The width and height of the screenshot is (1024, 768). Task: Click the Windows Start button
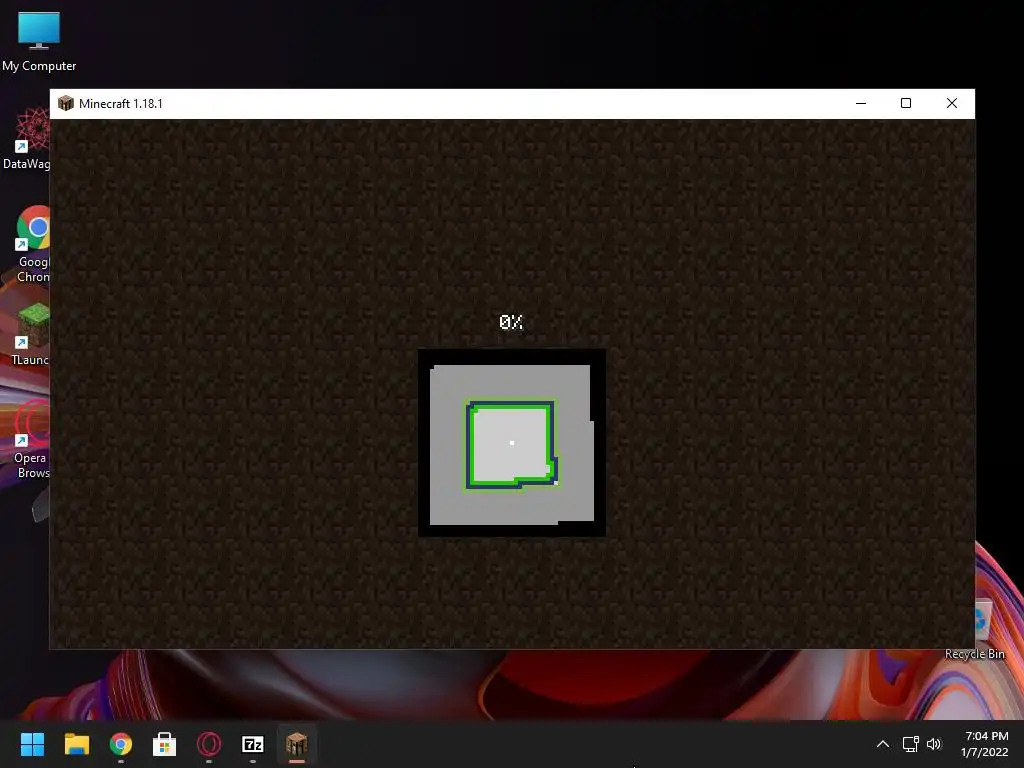pos(32,744)
